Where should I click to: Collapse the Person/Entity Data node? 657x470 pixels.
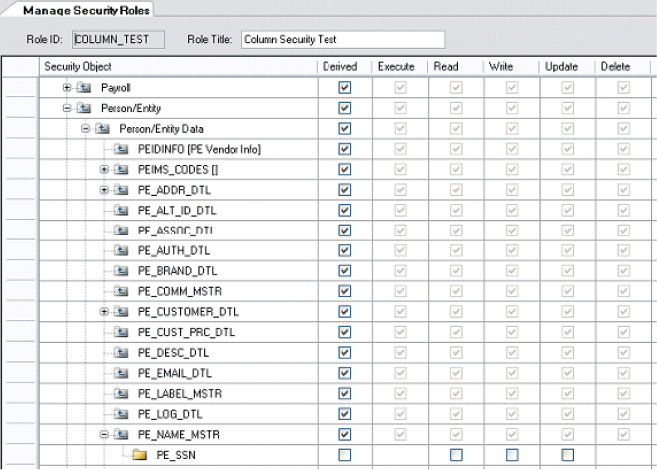coord(86,129)
